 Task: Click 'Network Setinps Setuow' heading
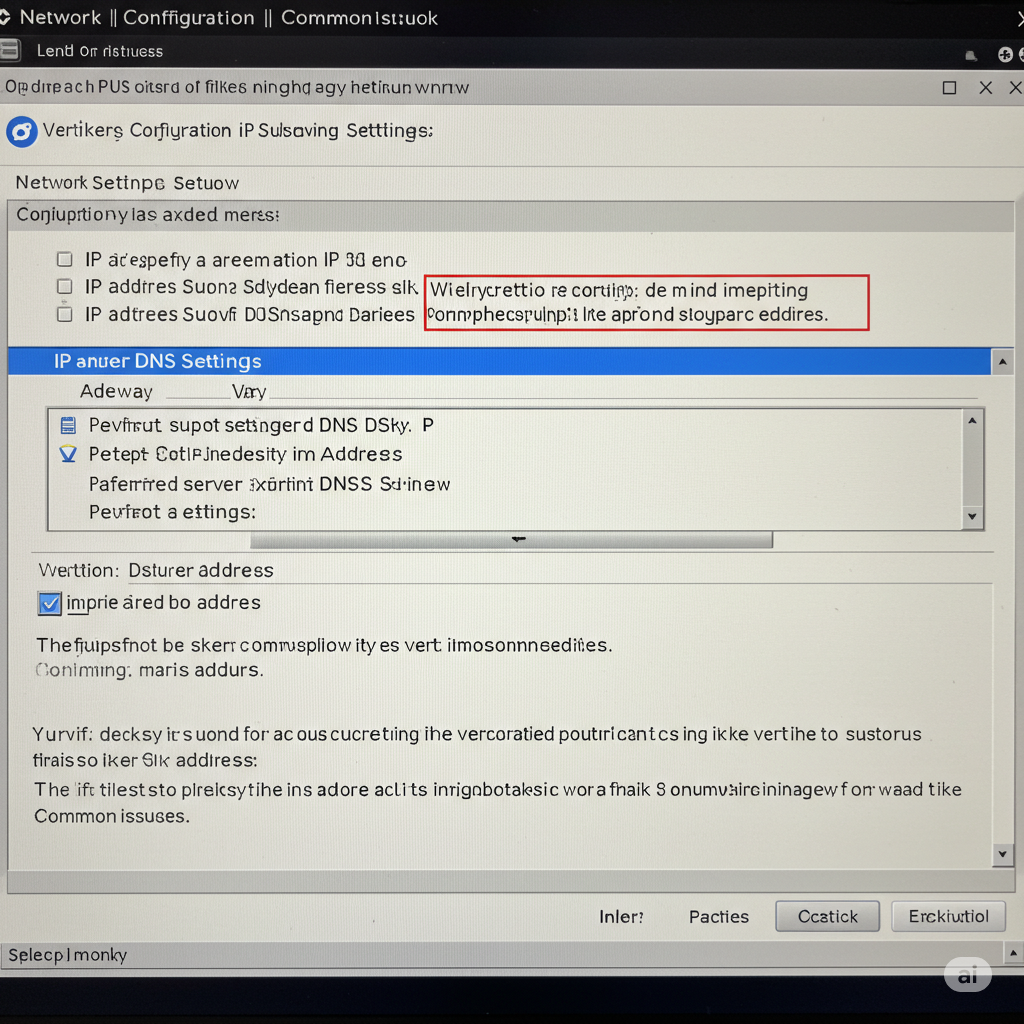pyautogui.click(x=127, y=183)
